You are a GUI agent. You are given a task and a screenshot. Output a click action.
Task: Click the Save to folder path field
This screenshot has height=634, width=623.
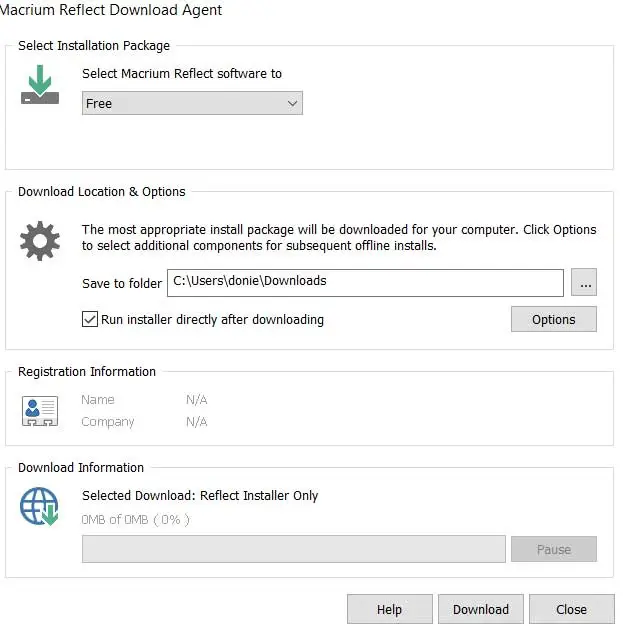(365, 283)
